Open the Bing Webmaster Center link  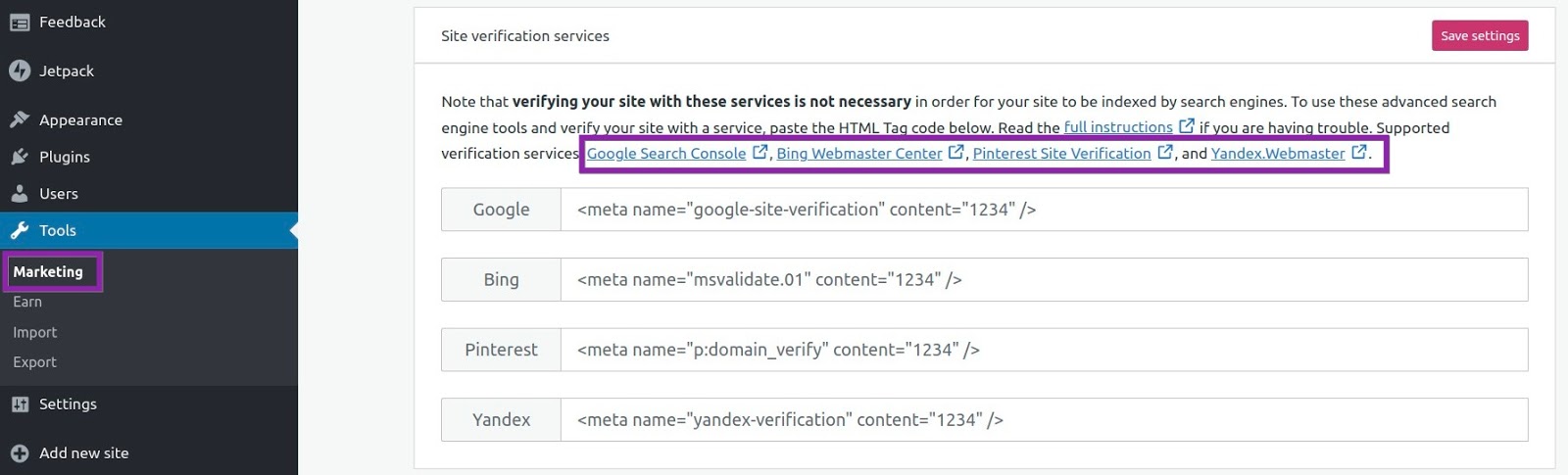pyautogui.click(x=859, y=153)
